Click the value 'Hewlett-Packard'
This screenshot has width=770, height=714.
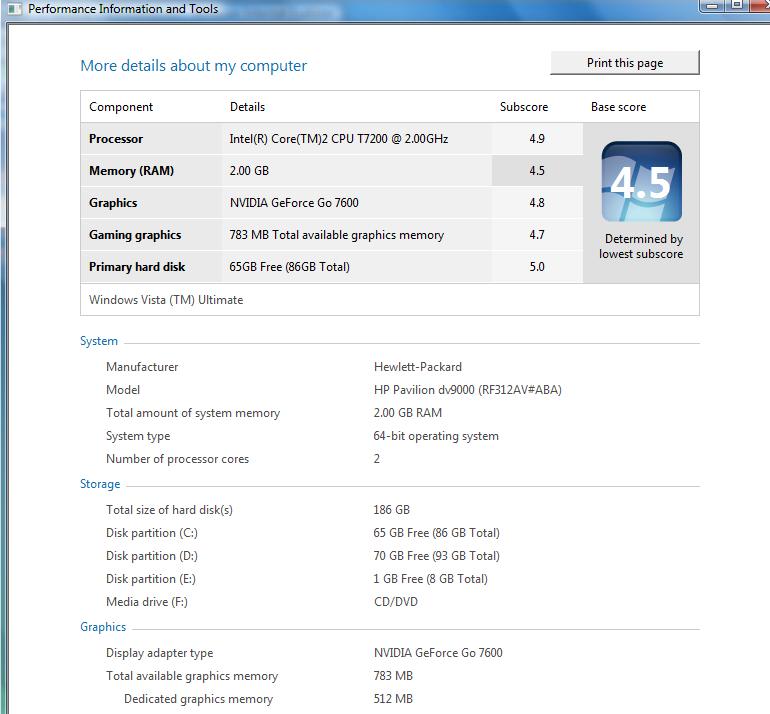click(x=417, y=367)
